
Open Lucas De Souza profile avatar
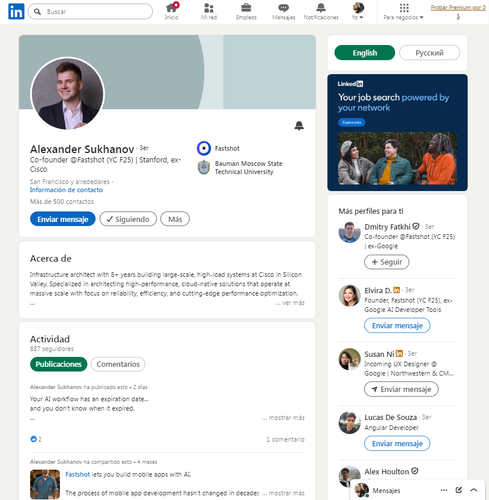coord(349,422)
